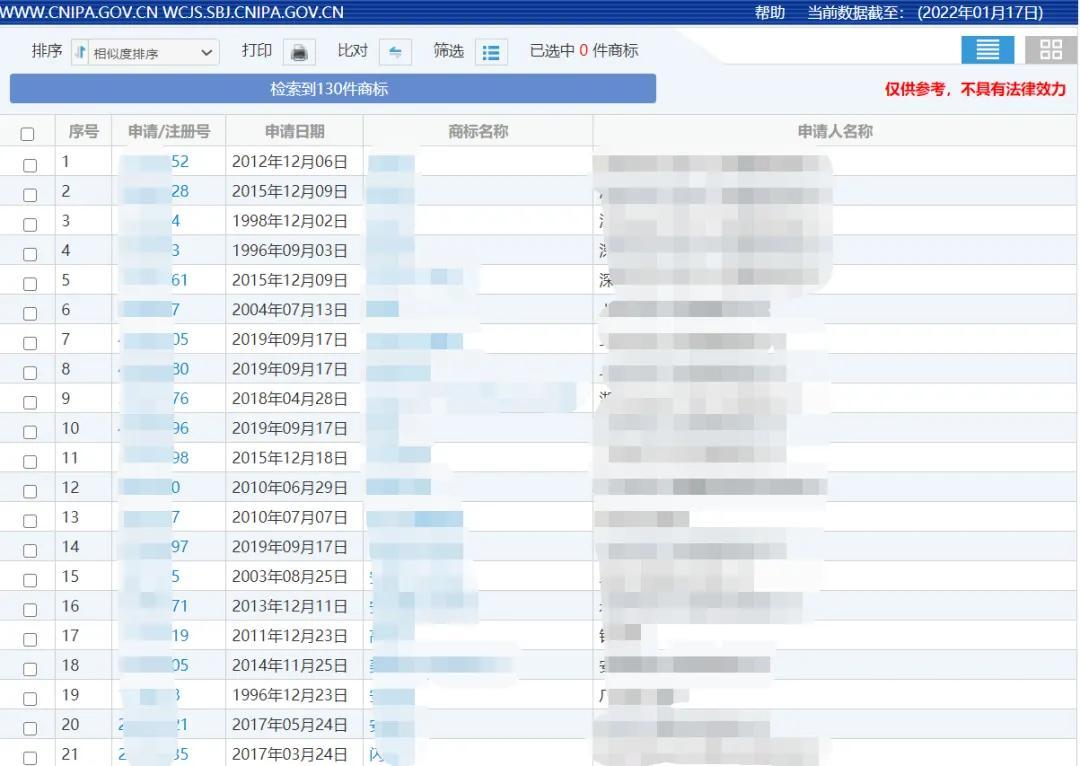Screen dimensions: 1080x766
Task: Click the 申请/注册号 column header
Action: click(169, 132)
